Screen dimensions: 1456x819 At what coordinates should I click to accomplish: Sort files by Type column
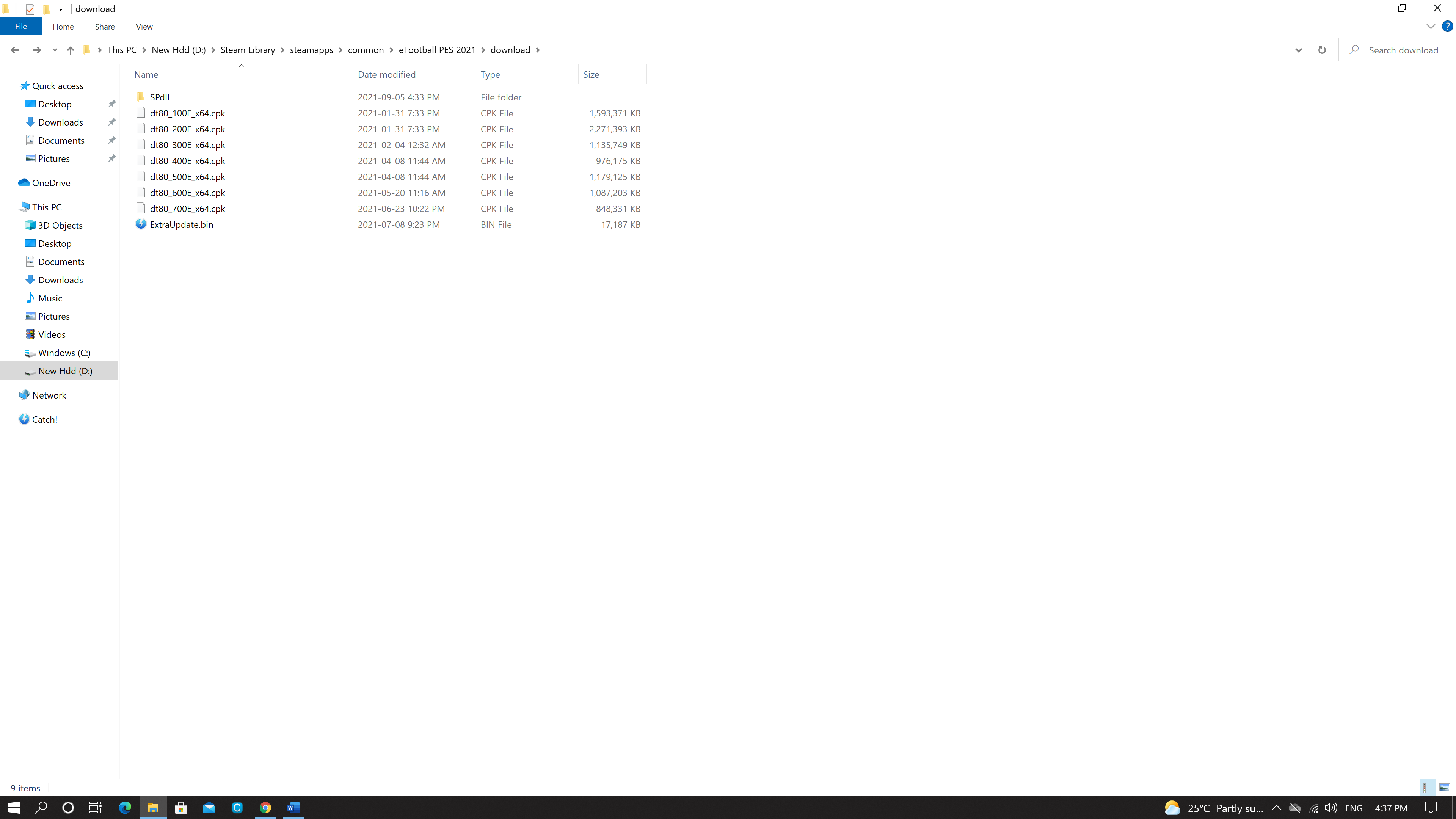pyautogui.click(x=527, y=75)
